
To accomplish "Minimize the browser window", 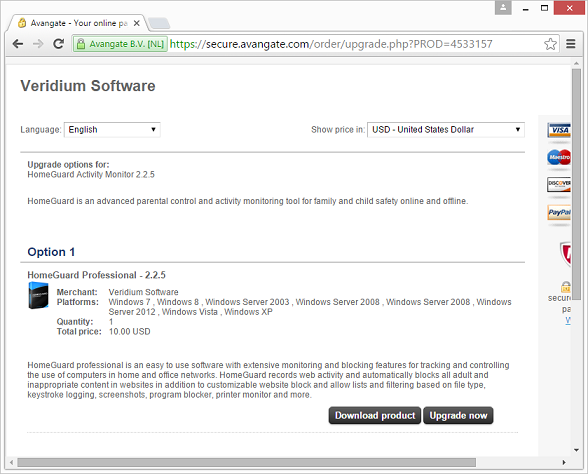I will (x=526, y=8).
